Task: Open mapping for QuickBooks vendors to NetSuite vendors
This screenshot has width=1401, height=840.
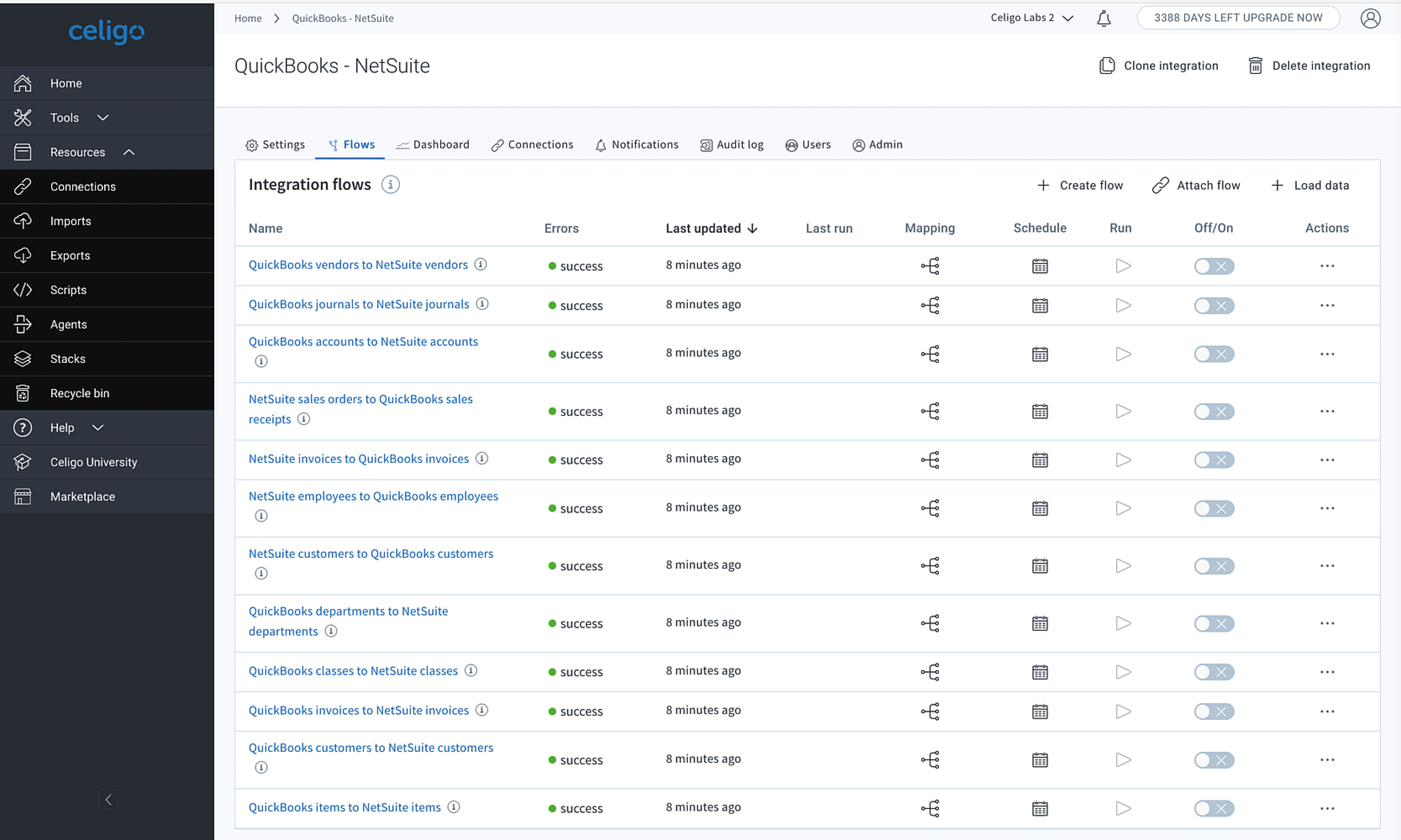Action: click(930, 265)
